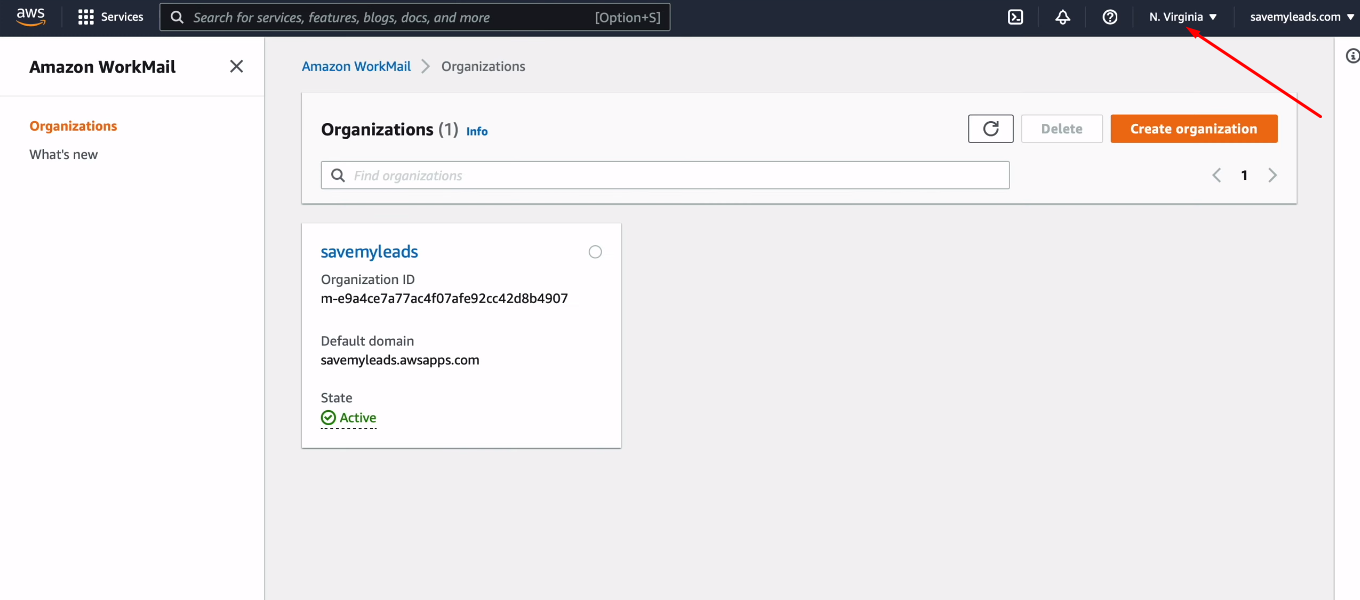
Task: Open the help question mark icon
Action: 1109,17
